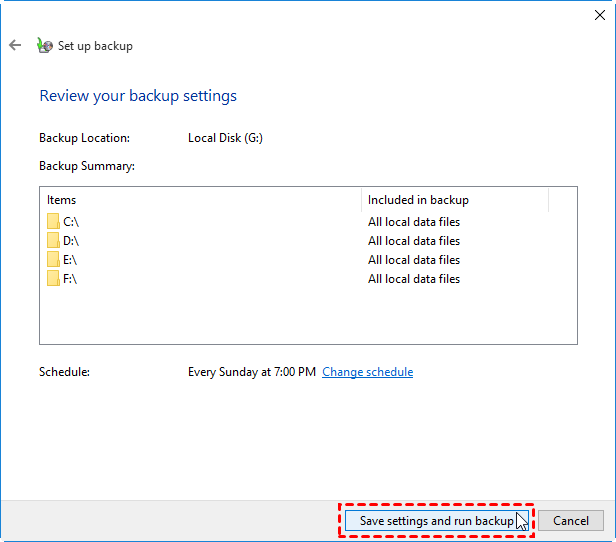
Task: Select the F:\ folder icon
Action: 53,278
